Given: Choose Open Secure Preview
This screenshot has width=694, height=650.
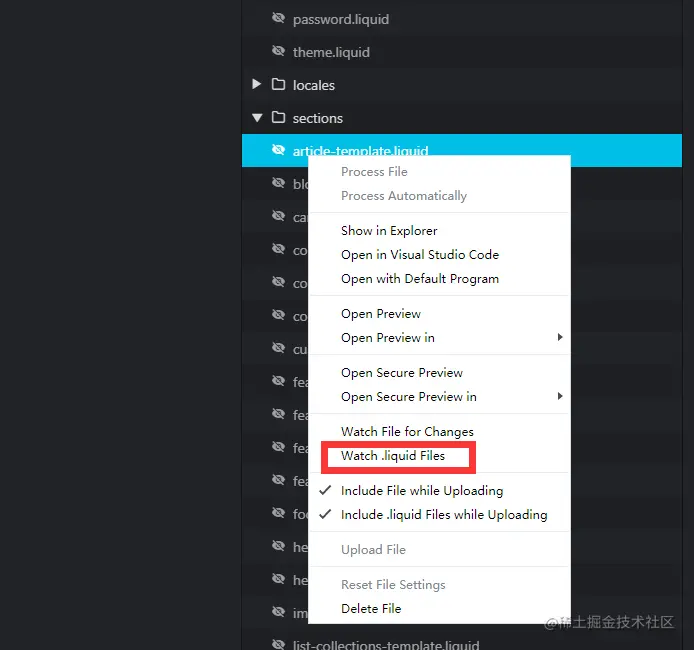Looking at the screenshot, I should click(401, 373).
